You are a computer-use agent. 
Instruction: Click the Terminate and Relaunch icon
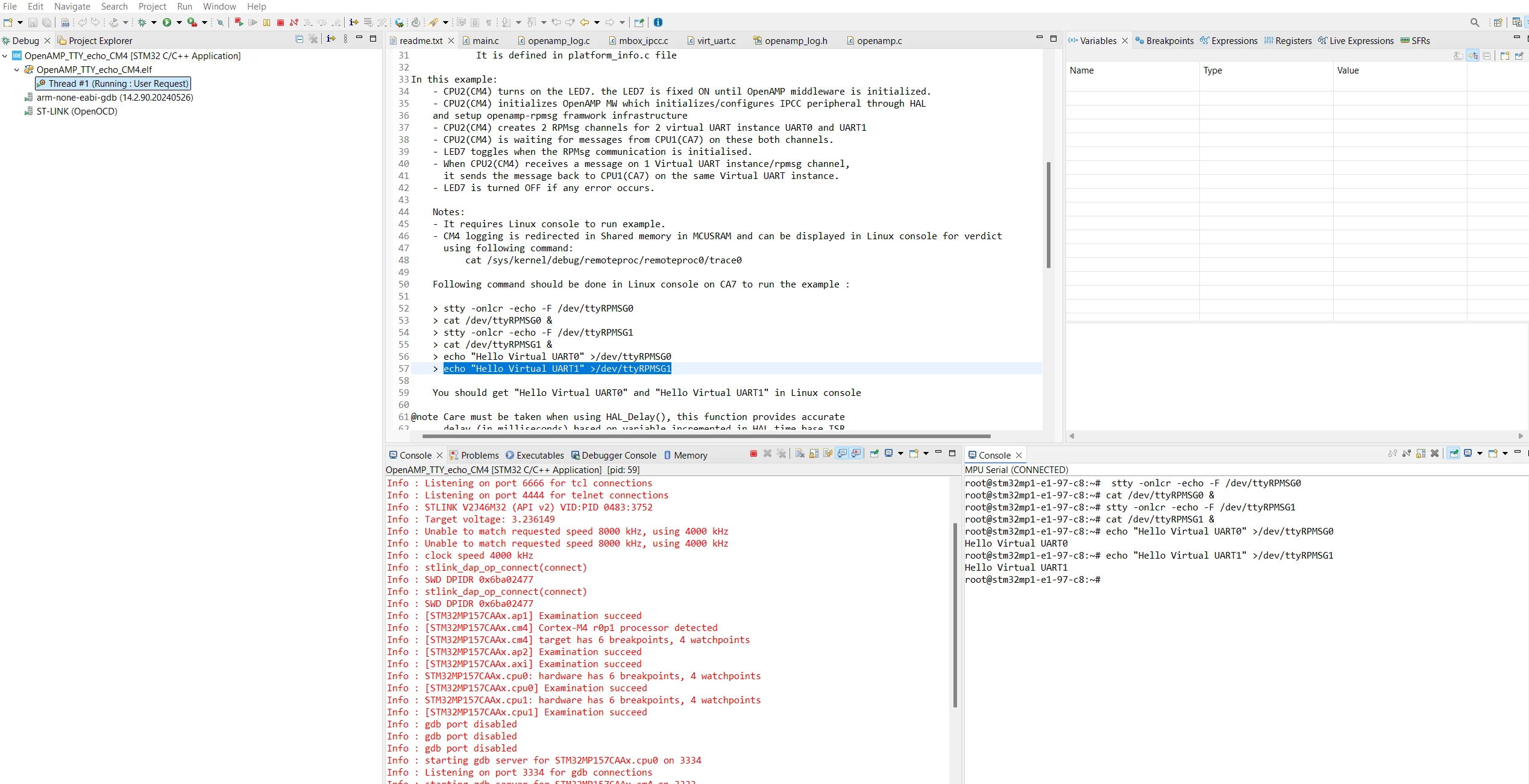pos(239,22)
